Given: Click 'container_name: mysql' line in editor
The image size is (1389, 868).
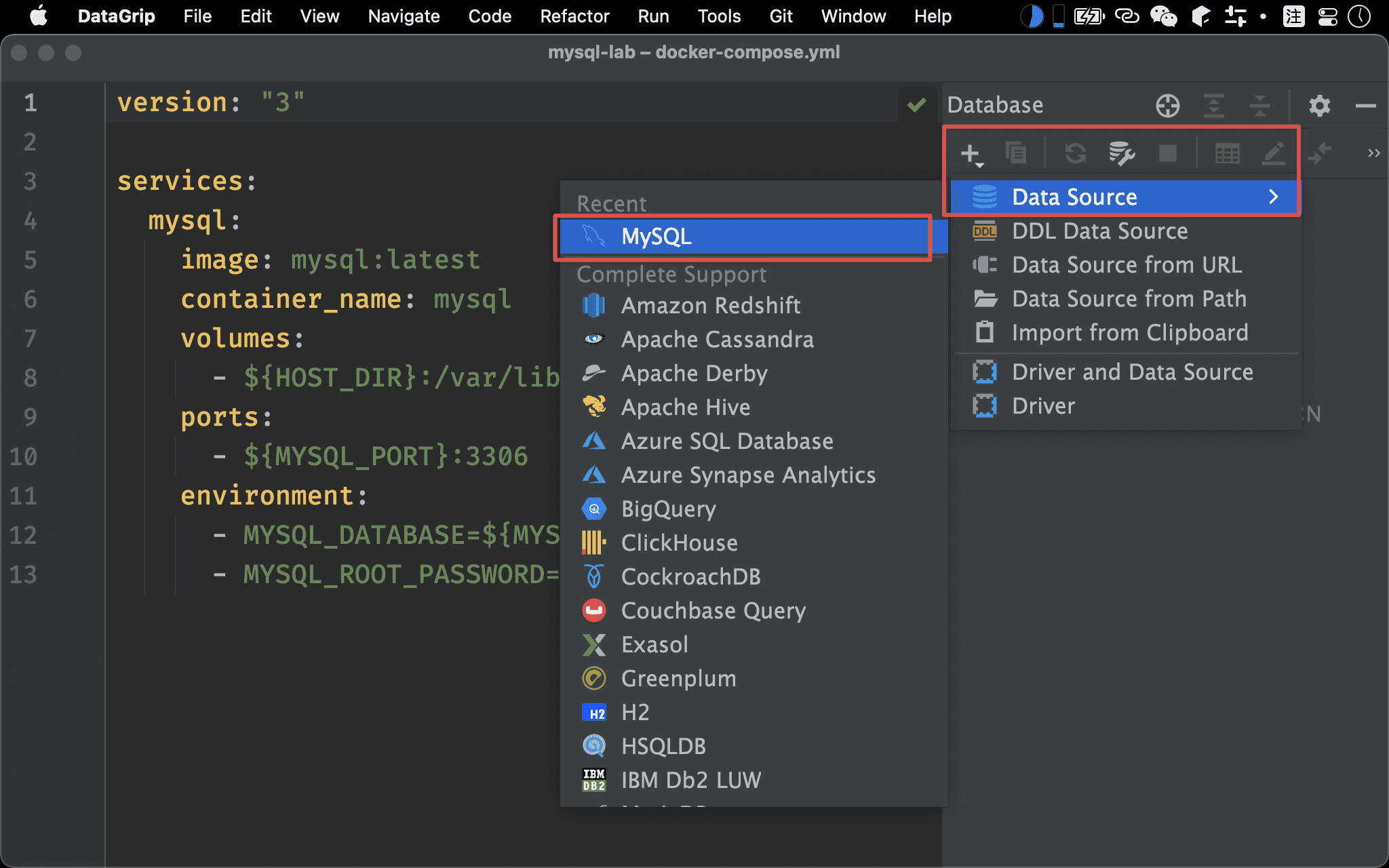Looking at the screenshot, I should 346,299.
